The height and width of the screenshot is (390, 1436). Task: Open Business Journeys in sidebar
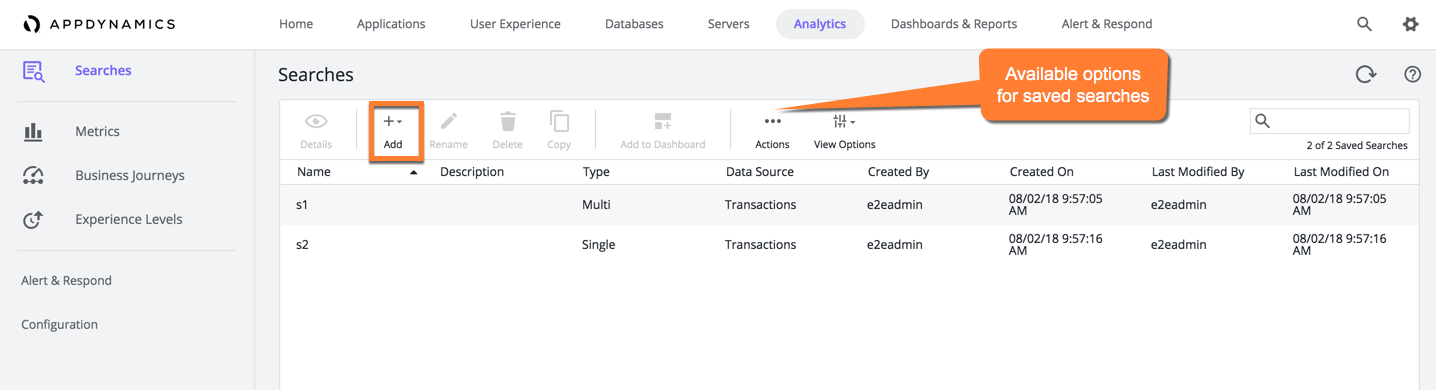130,175
